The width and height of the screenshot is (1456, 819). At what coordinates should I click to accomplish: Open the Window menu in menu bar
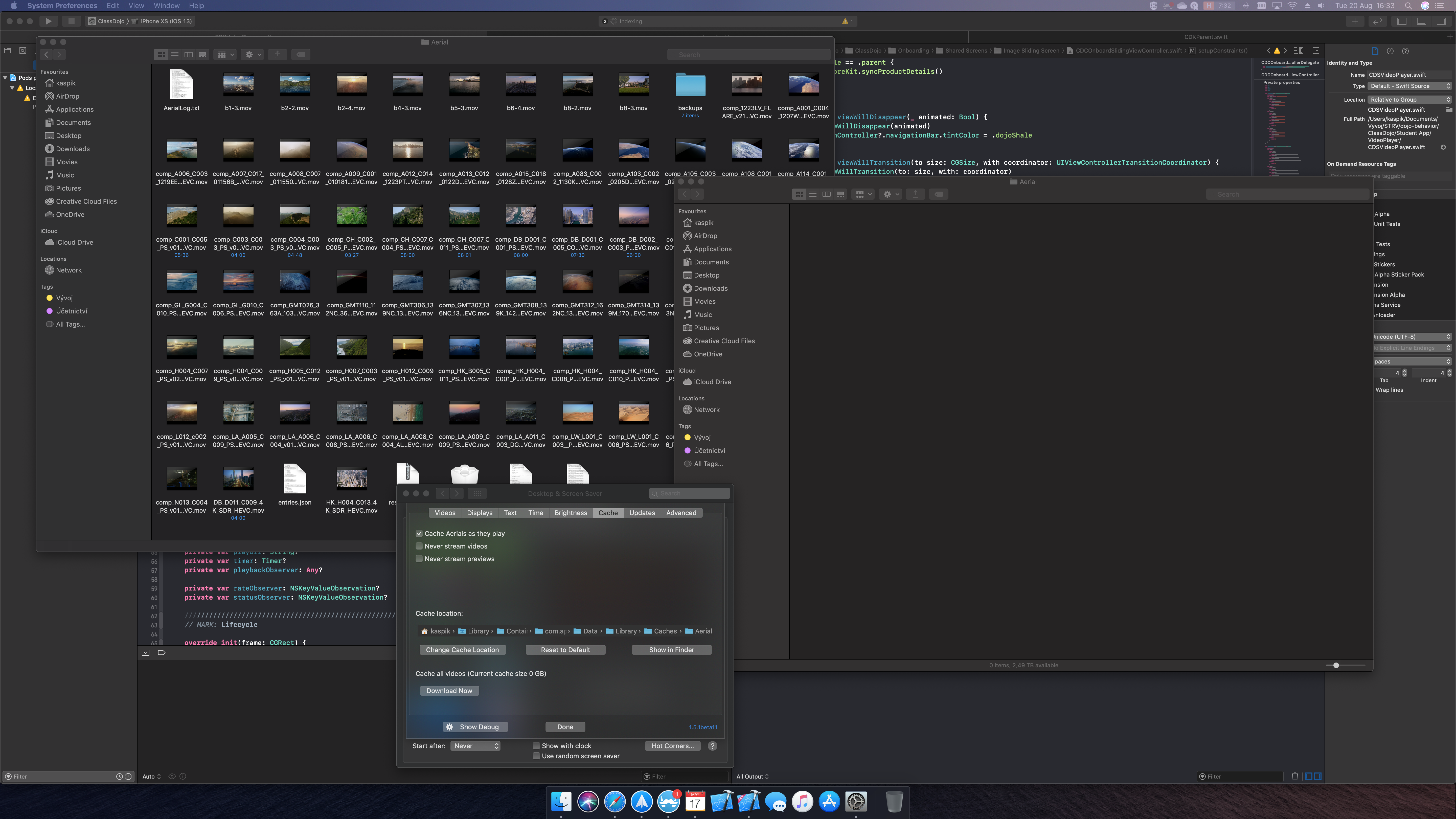166,6
